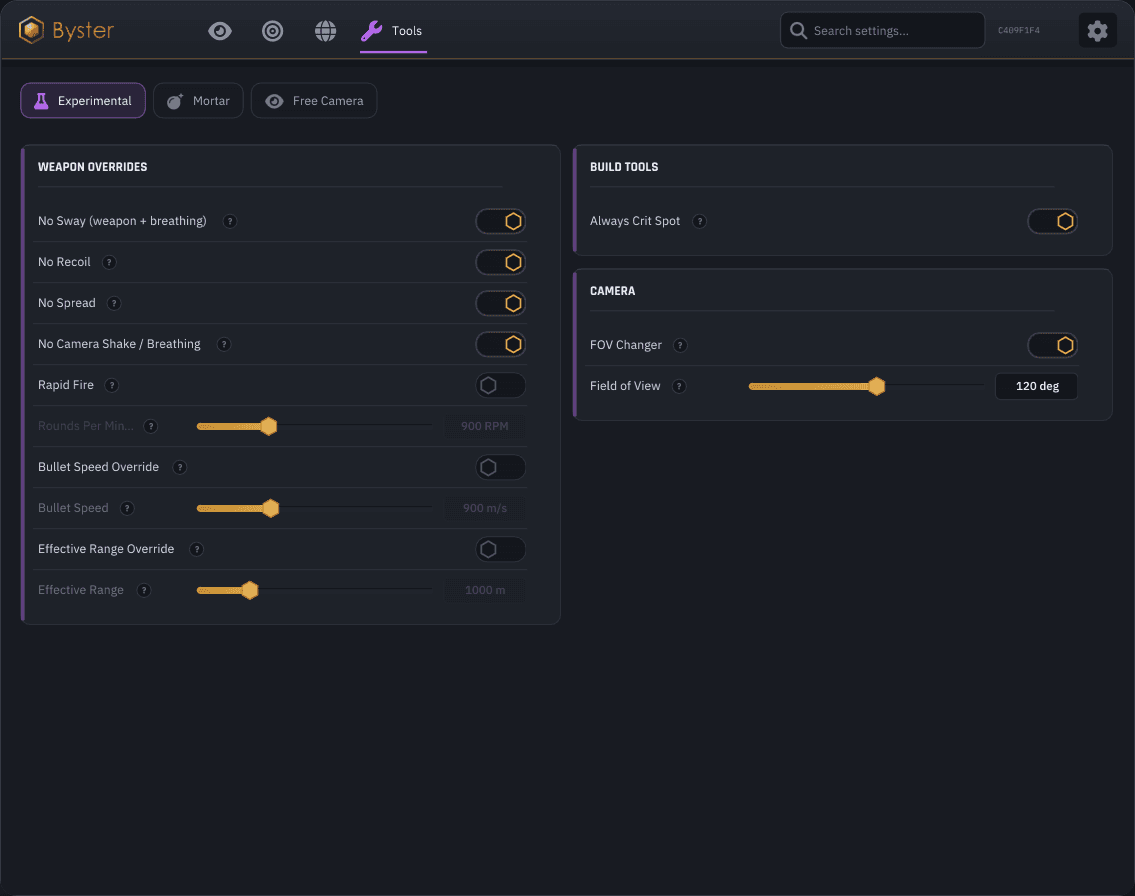Image resolution: width=1135 pixels, height=896 pixels.
Task: Click the help icon beside Always Crit Spot
Action: pos(699,221)
